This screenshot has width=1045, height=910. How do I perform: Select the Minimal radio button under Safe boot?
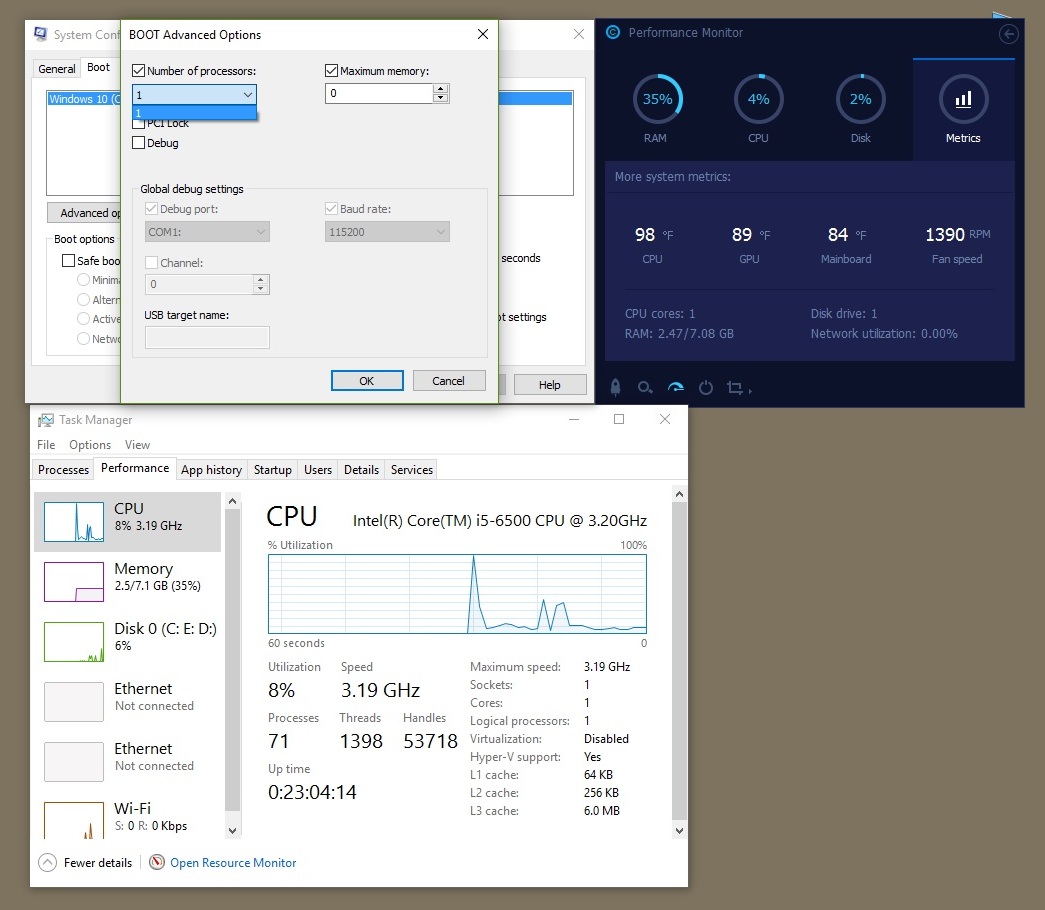pos(83,280)
